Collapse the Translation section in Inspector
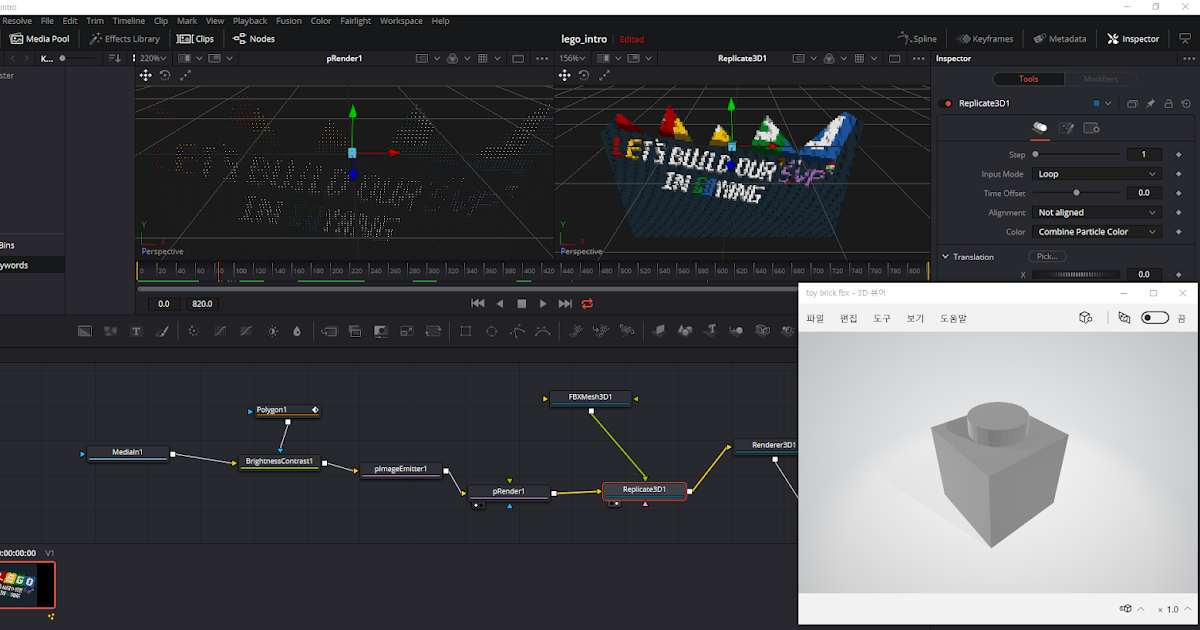Viewport: 1200px width, 630px height. [944, 256]
